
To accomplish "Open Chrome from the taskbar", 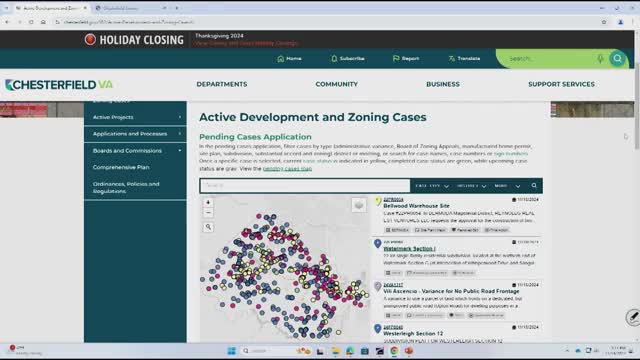I will (394, 351).
